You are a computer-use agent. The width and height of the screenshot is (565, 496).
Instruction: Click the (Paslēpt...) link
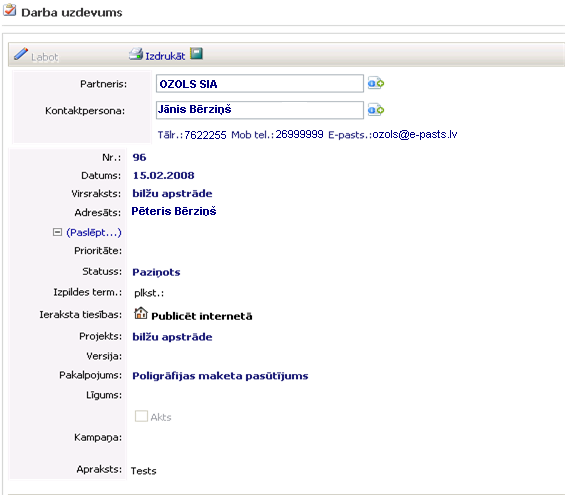pos(94,233)
